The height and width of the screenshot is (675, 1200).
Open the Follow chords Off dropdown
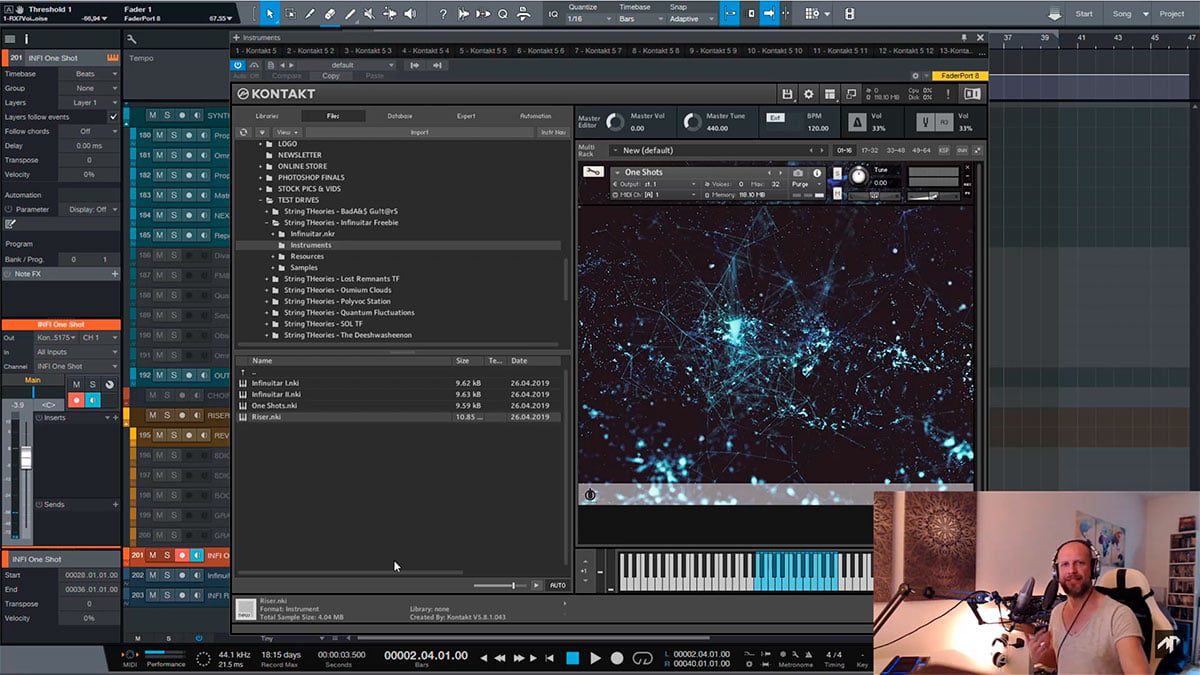click(x=91, y=131)
